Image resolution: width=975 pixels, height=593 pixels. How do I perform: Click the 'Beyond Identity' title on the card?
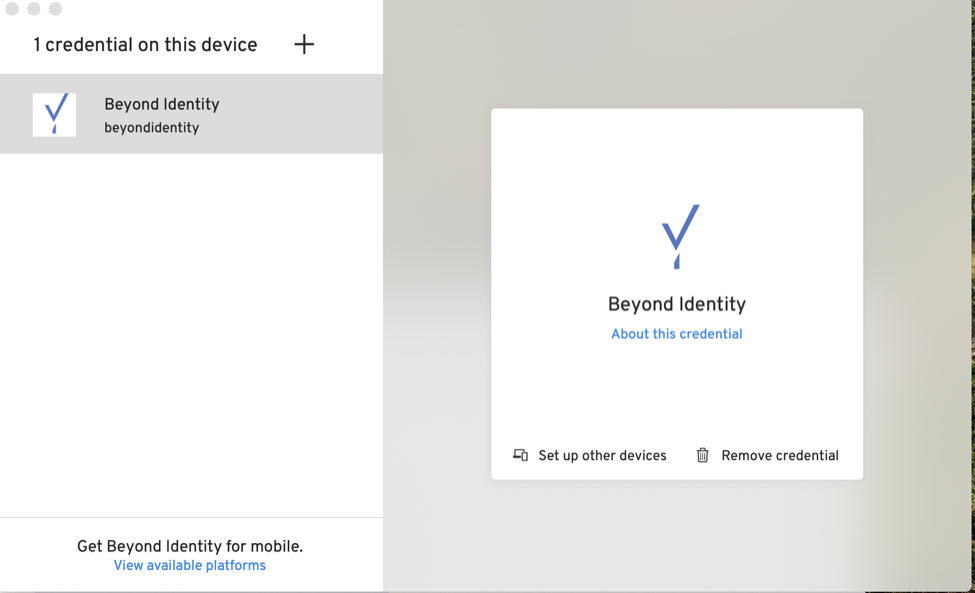point(676,304)
